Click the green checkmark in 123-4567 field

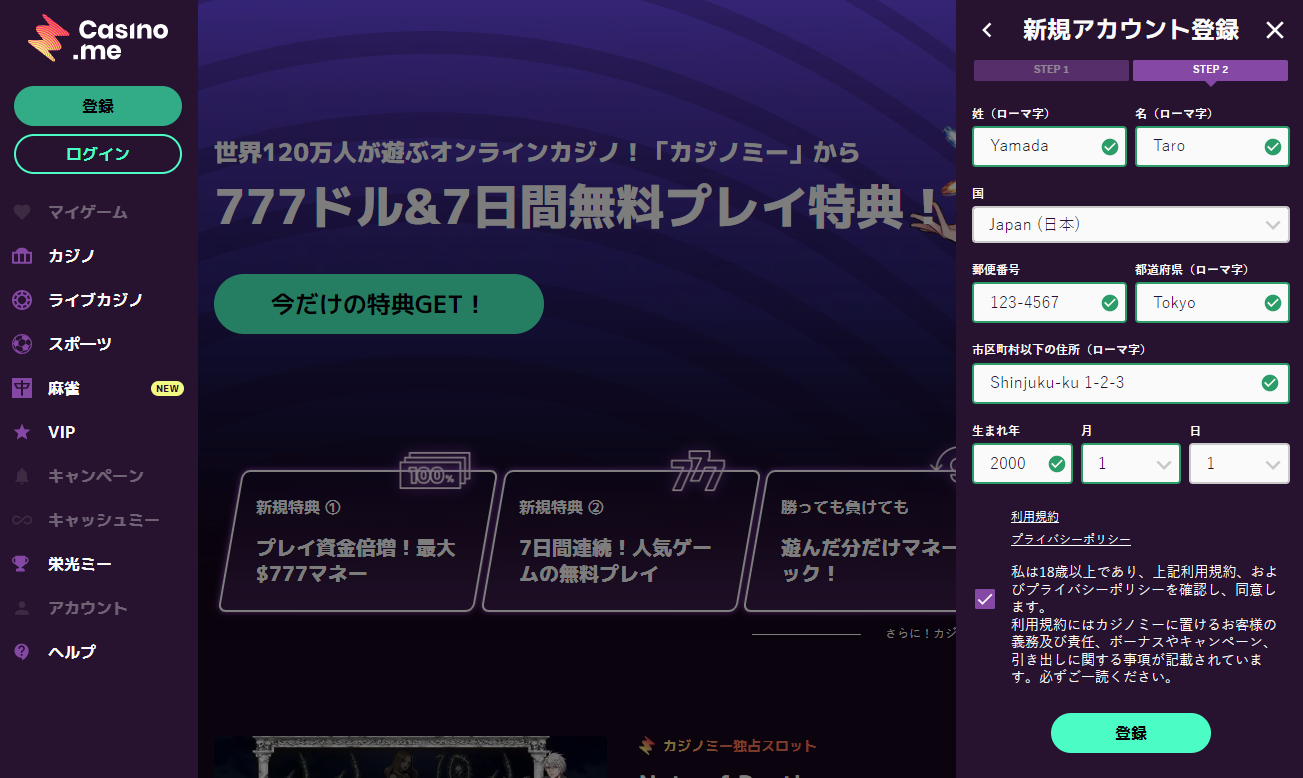coord(1109,303)
